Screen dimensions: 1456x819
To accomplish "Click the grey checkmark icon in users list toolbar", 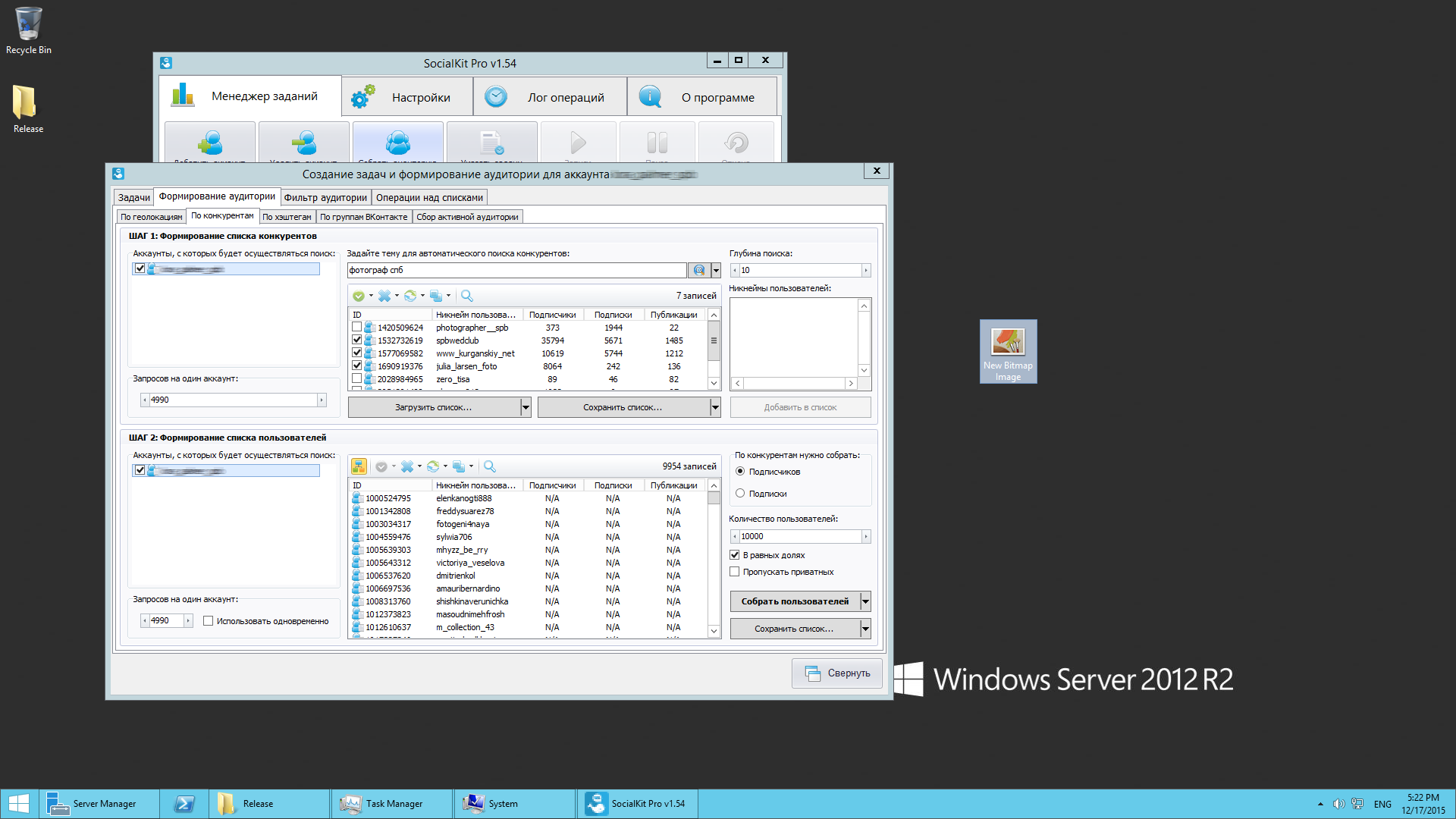I will pyautogui.click(x=381, y=466).
